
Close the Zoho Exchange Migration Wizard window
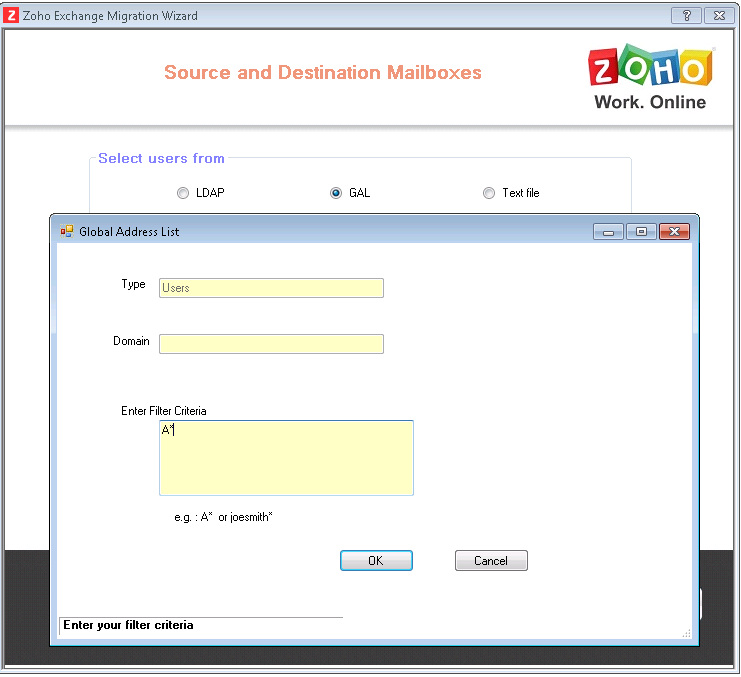(x=719, y=16)
